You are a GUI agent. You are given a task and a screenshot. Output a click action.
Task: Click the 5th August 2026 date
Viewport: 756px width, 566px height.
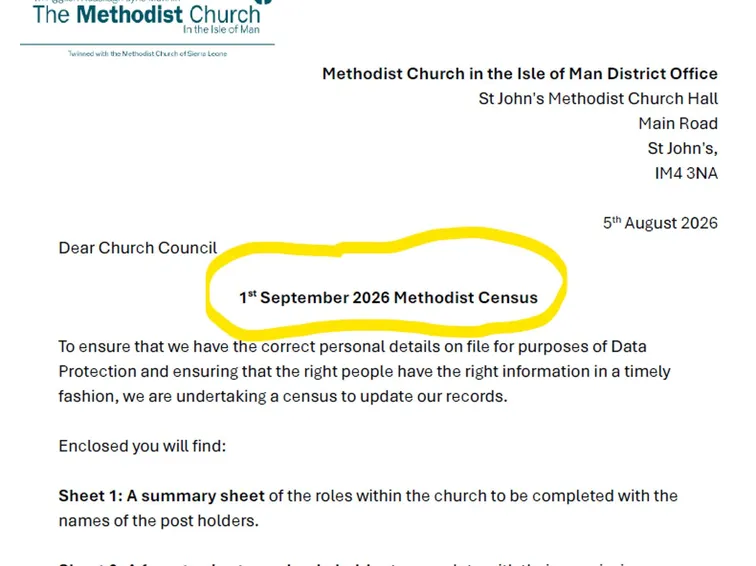[x=660, y=223]
